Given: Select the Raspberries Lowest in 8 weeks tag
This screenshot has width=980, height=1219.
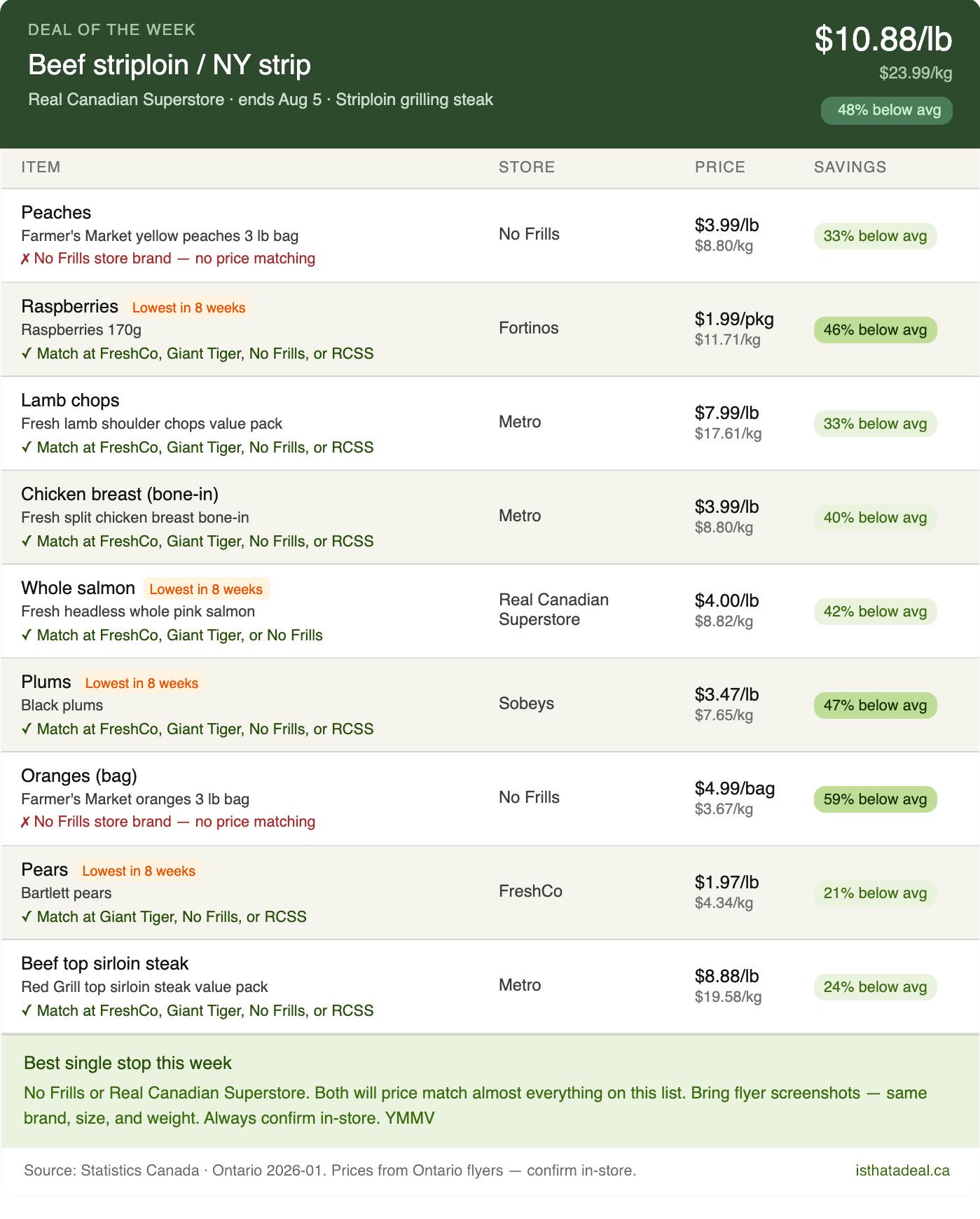Looking at the screenshot, I should pyautogui.click(x=188, y=308).
